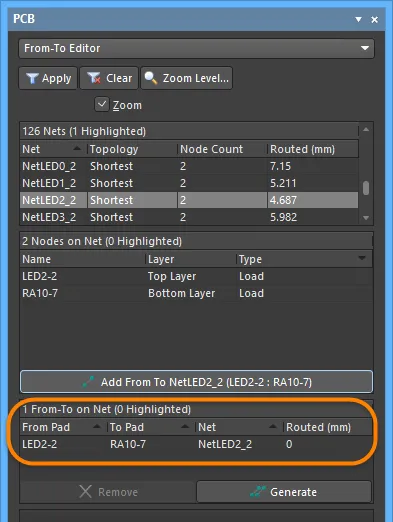This screenshot has height=522, width=393.
Task: Toggle the Zoom checkbox
Action: [x=102, y=104]
